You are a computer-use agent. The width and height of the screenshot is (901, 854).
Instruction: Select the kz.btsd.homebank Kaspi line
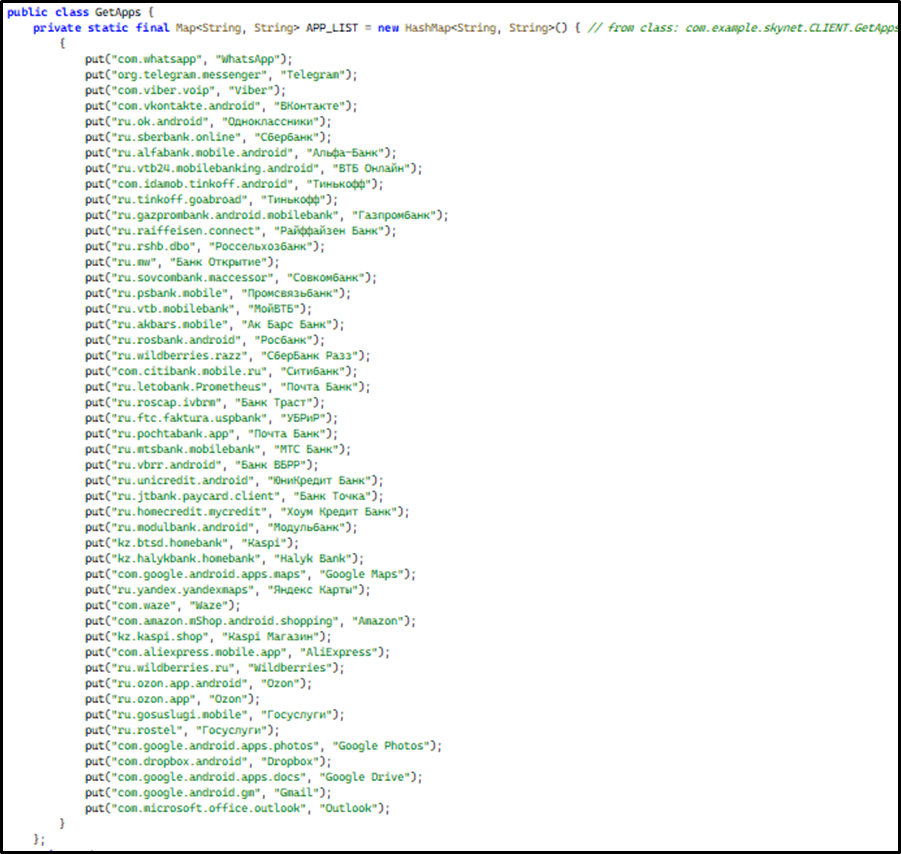192,543
